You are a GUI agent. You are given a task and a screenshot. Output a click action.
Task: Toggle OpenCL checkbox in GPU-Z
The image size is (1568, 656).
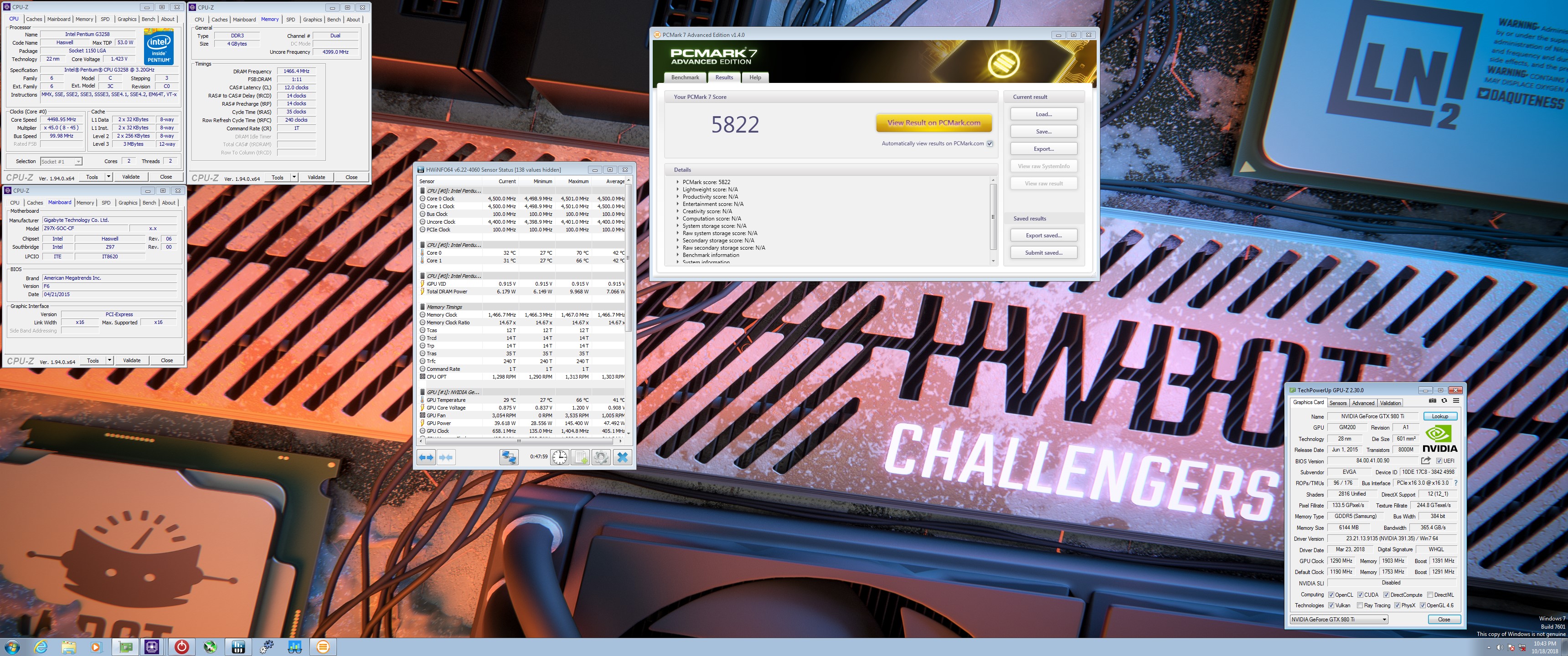pyautogui.click(x=1331, y=594)
